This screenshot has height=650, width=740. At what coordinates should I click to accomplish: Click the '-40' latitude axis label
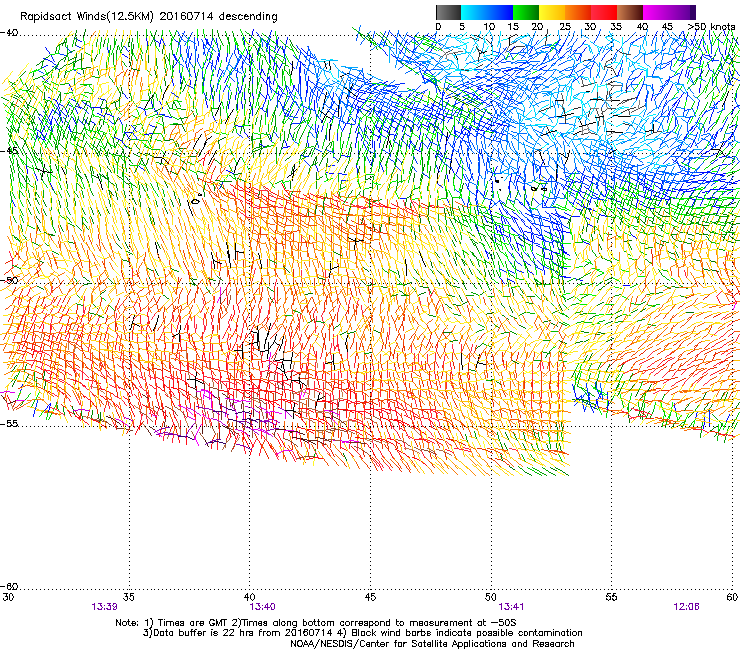[x=9, y=33]
